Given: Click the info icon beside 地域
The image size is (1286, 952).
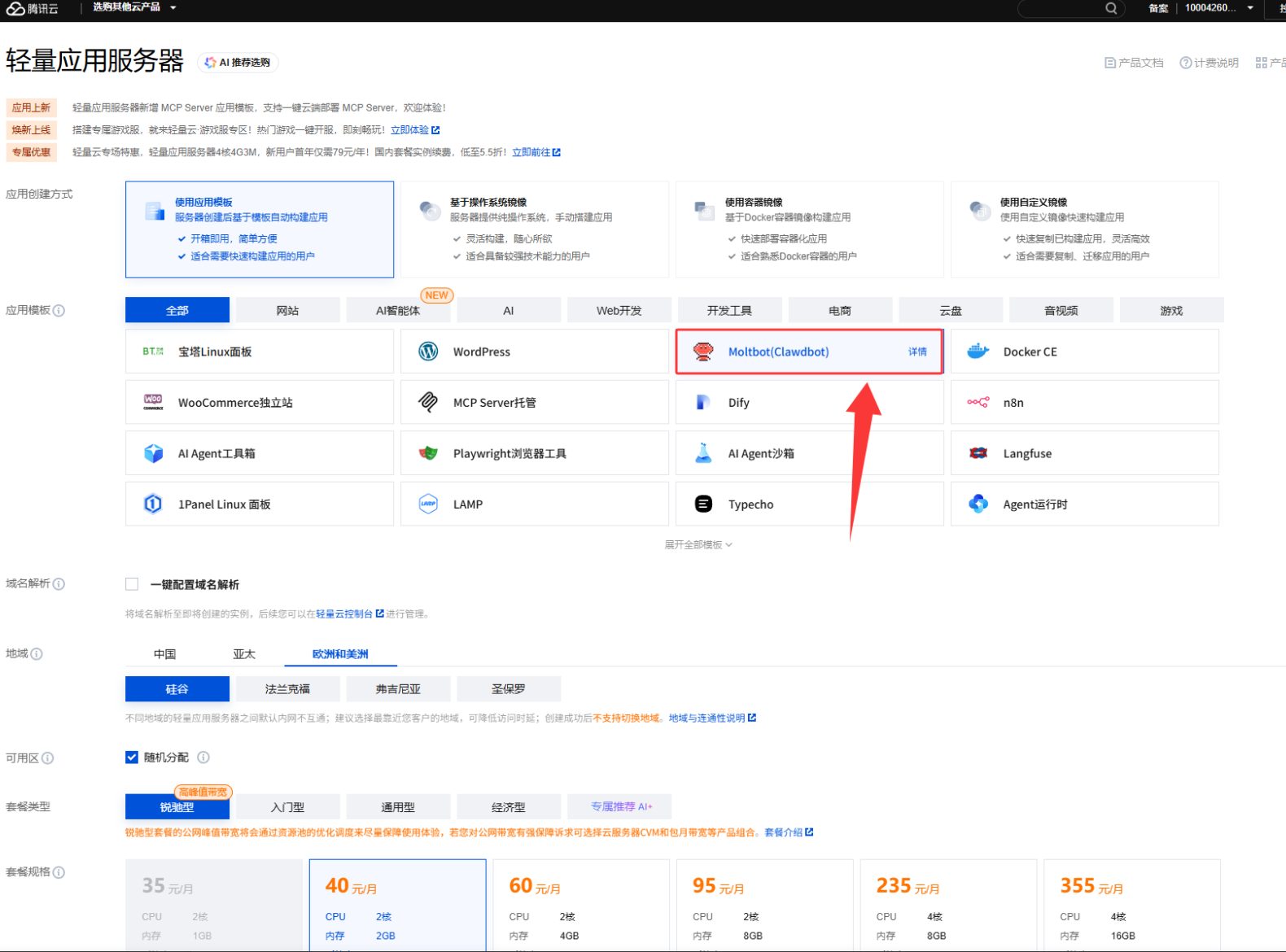Looking at the screenshot, I should (x=37, y=653).
